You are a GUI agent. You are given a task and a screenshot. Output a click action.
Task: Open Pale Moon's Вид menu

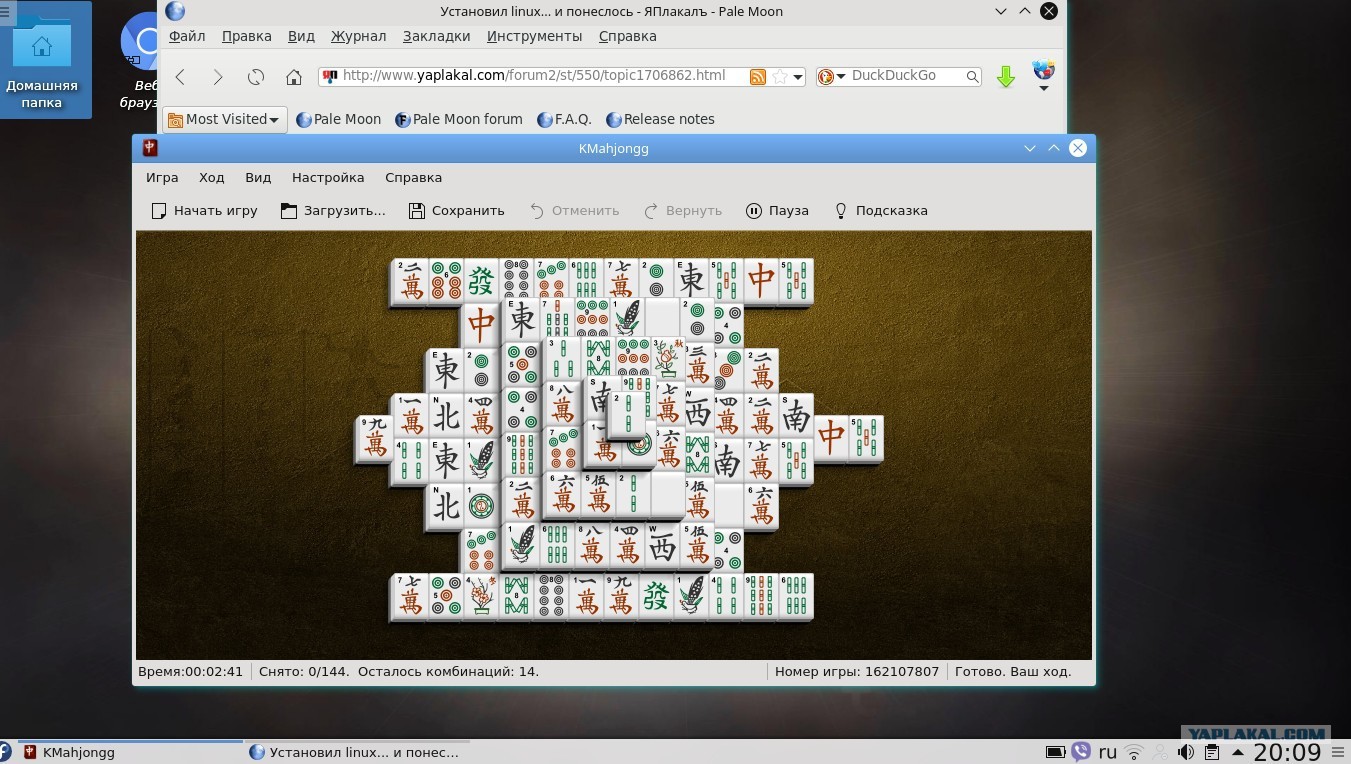301,36
